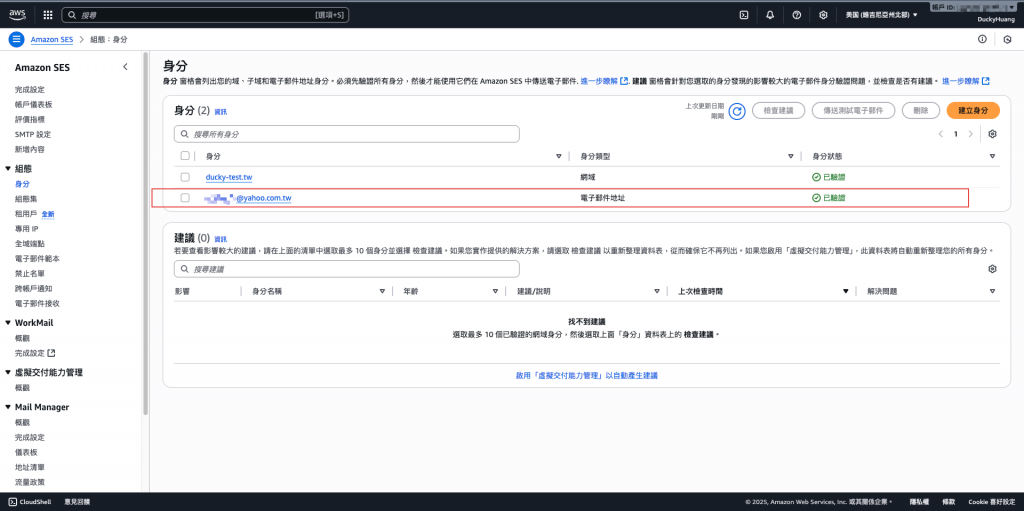Viewport: 1024px width, 511px height.
Task: Focus the AWS top search field
Action: point(205,14)
